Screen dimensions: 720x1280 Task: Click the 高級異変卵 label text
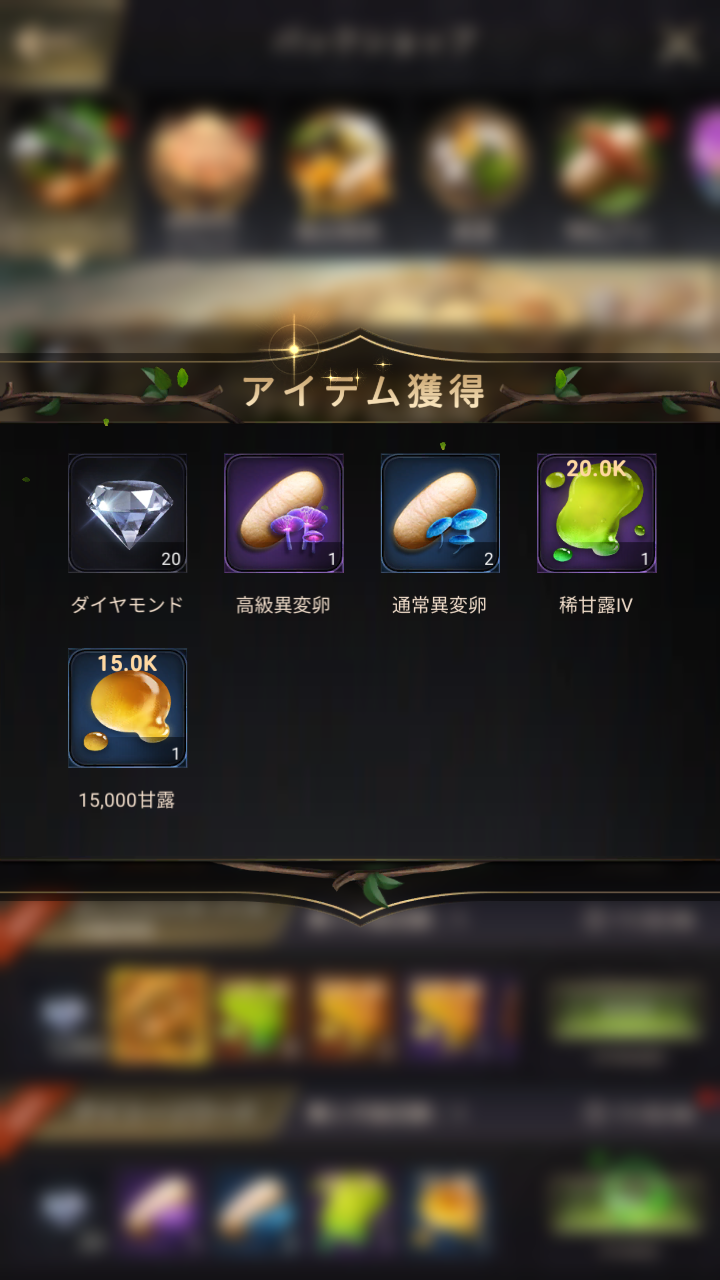coord(283,605)
